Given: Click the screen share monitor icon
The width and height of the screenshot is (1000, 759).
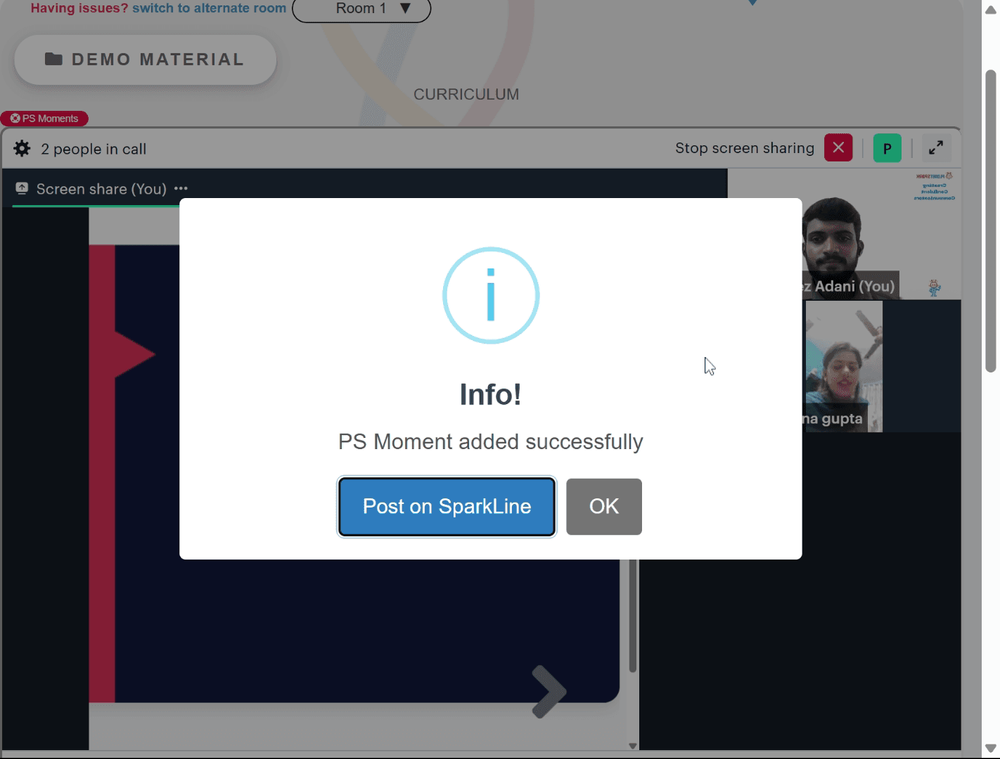Looking at the screenshot, I should (22, 188).
